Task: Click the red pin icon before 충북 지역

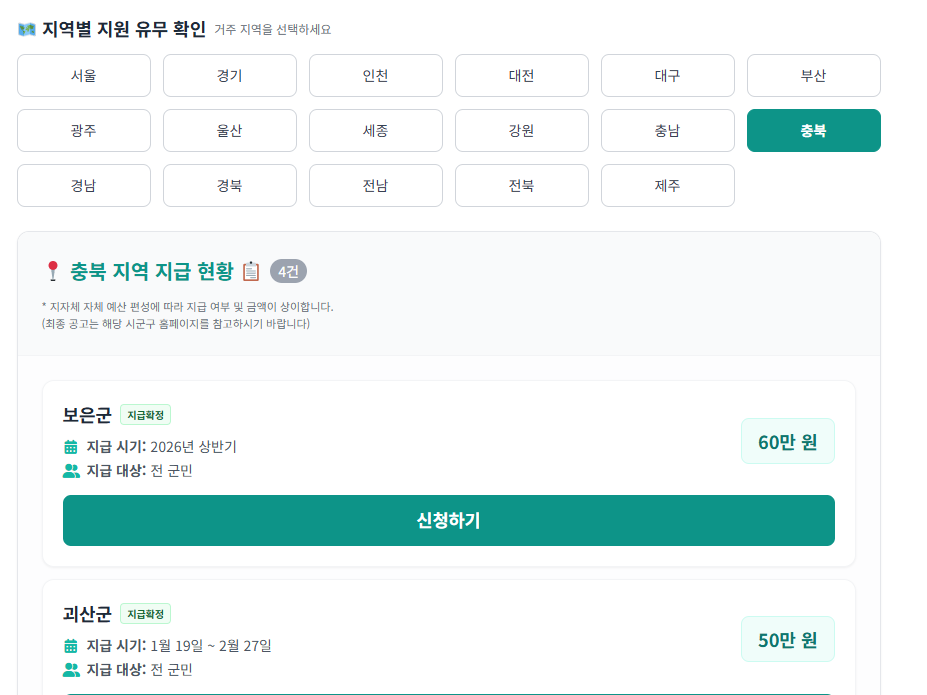Action: [53, 271]
